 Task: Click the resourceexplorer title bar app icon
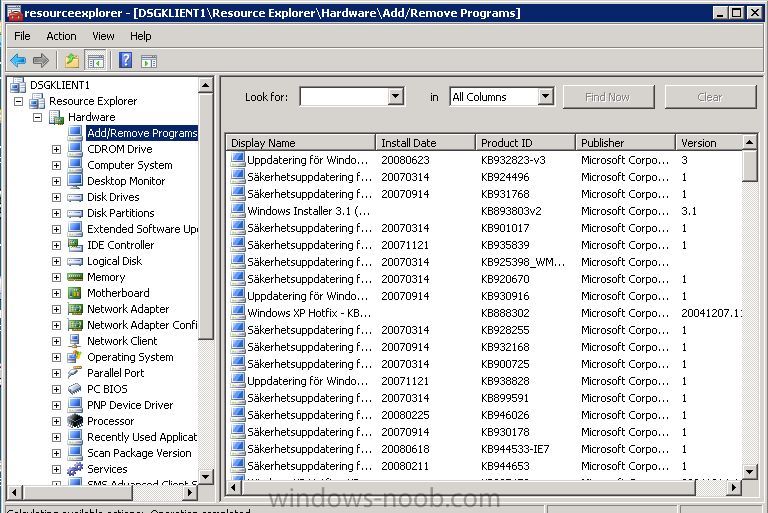(14, 13)
